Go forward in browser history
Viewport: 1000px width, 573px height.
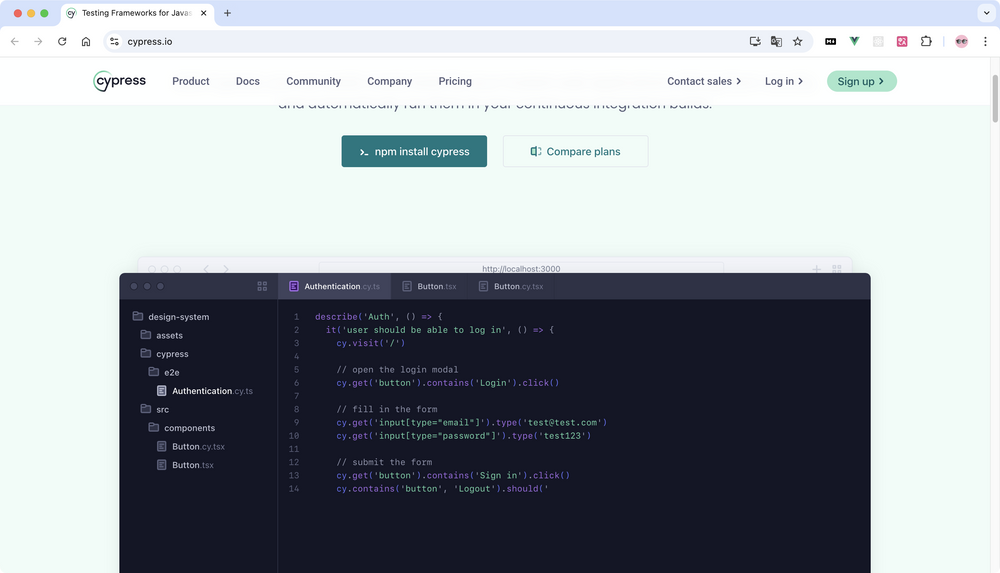[x=38, y=41]
